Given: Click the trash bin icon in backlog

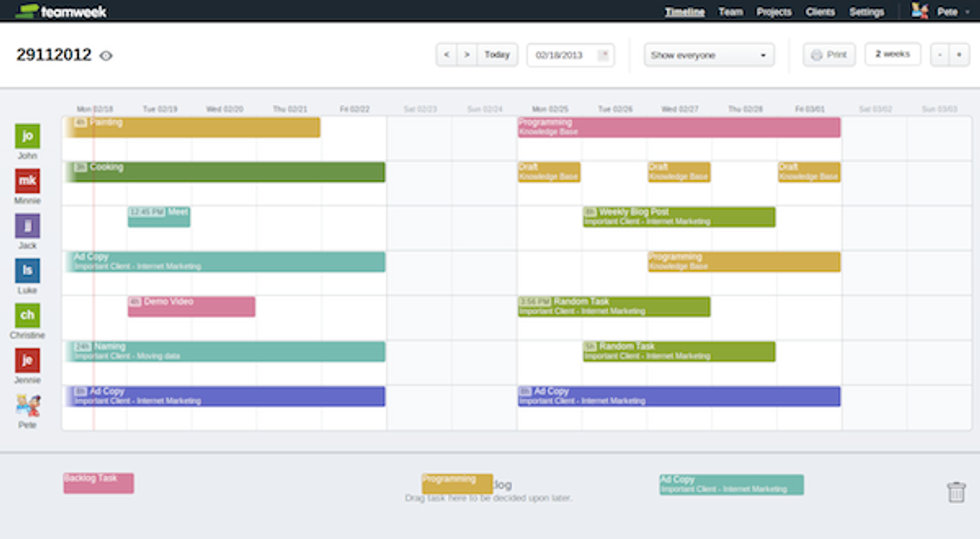Looking at the screenshot, I should tap(956, 492).
